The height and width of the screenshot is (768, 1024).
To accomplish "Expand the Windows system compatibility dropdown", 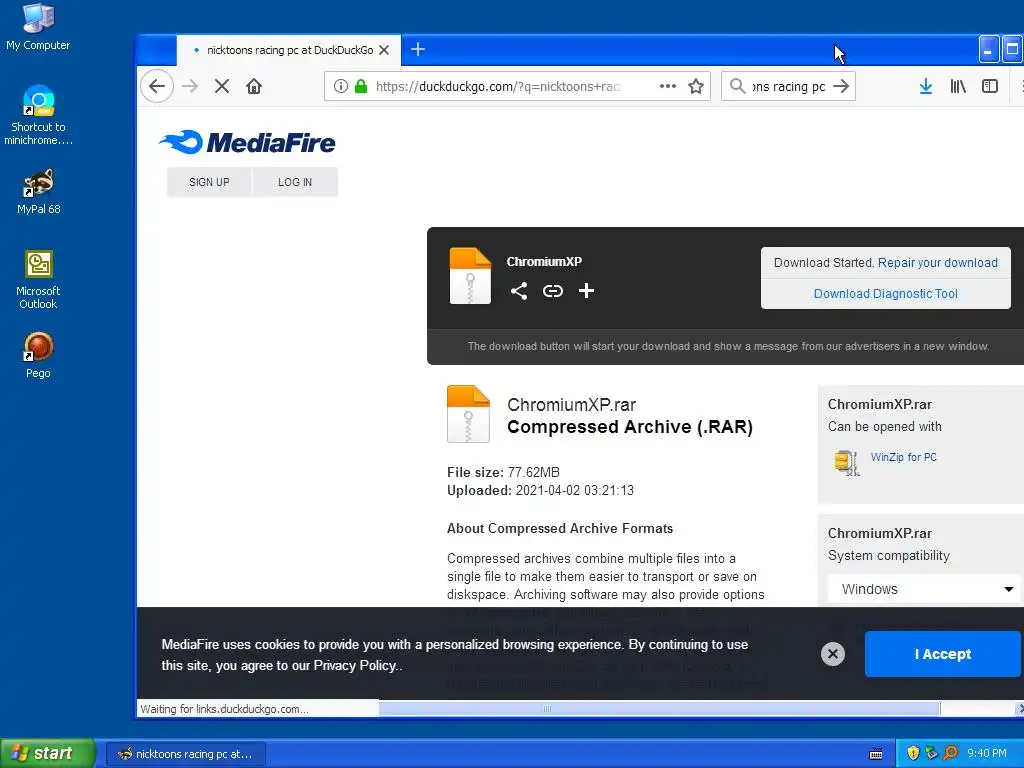I will [x=924, y=589].
